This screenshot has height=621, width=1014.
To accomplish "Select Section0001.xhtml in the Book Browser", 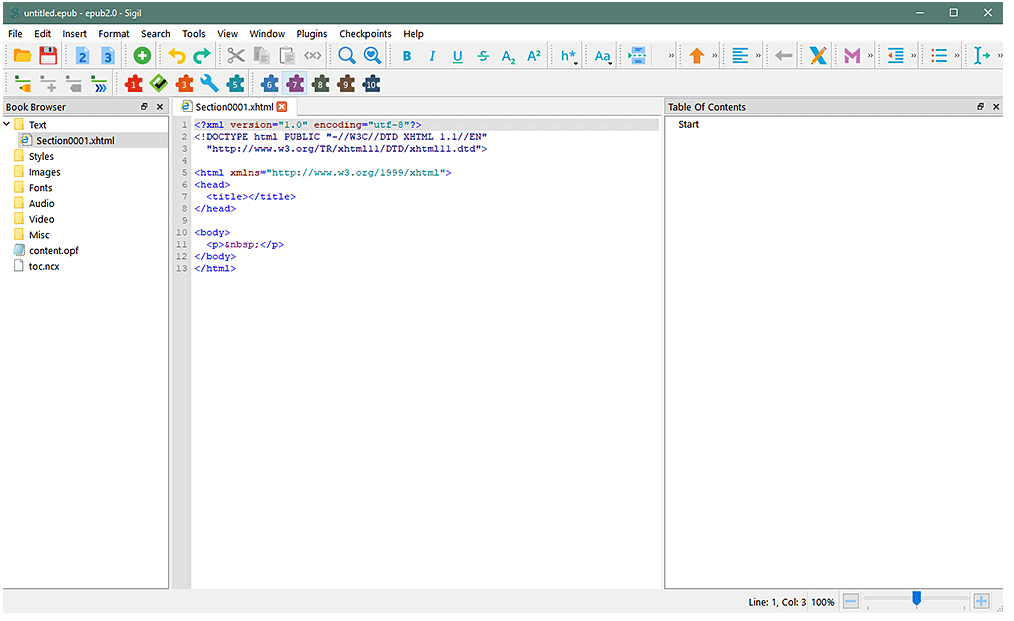I will click(x=75, y=140).
